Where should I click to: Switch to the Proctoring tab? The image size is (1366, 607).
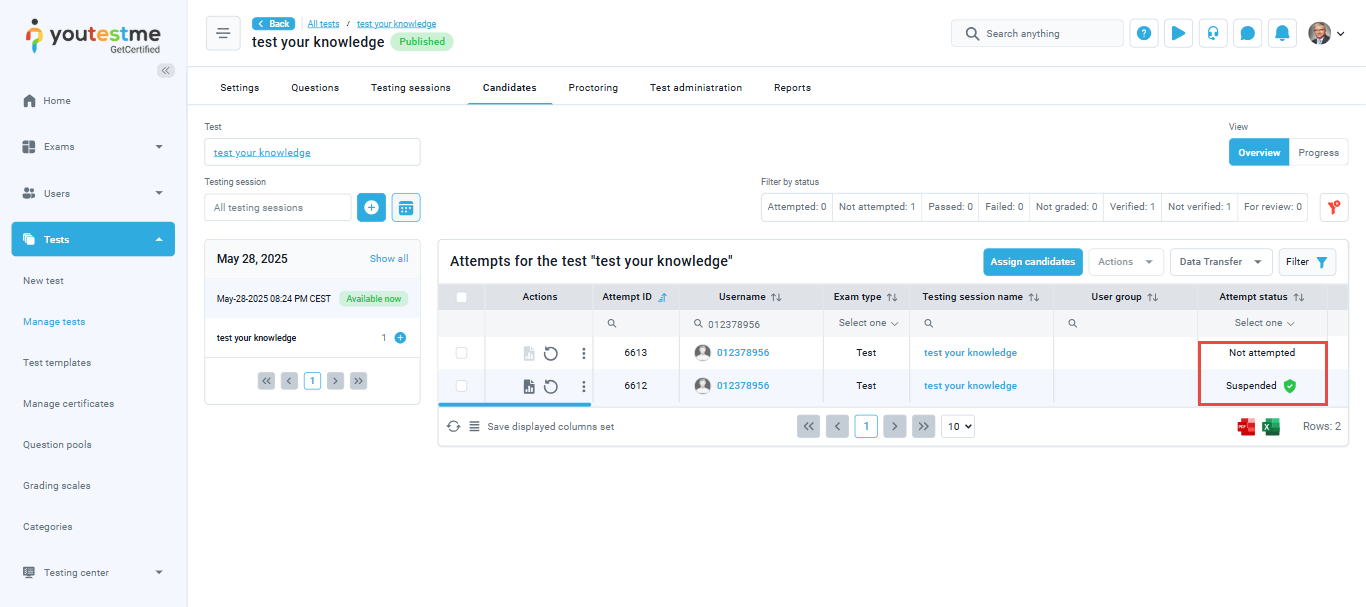click(x=593, y=88)
